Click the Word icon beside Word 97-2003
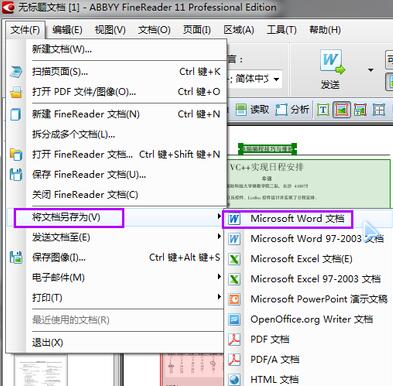Viewport: 393px width, 386px height. (x=234, y=239)
